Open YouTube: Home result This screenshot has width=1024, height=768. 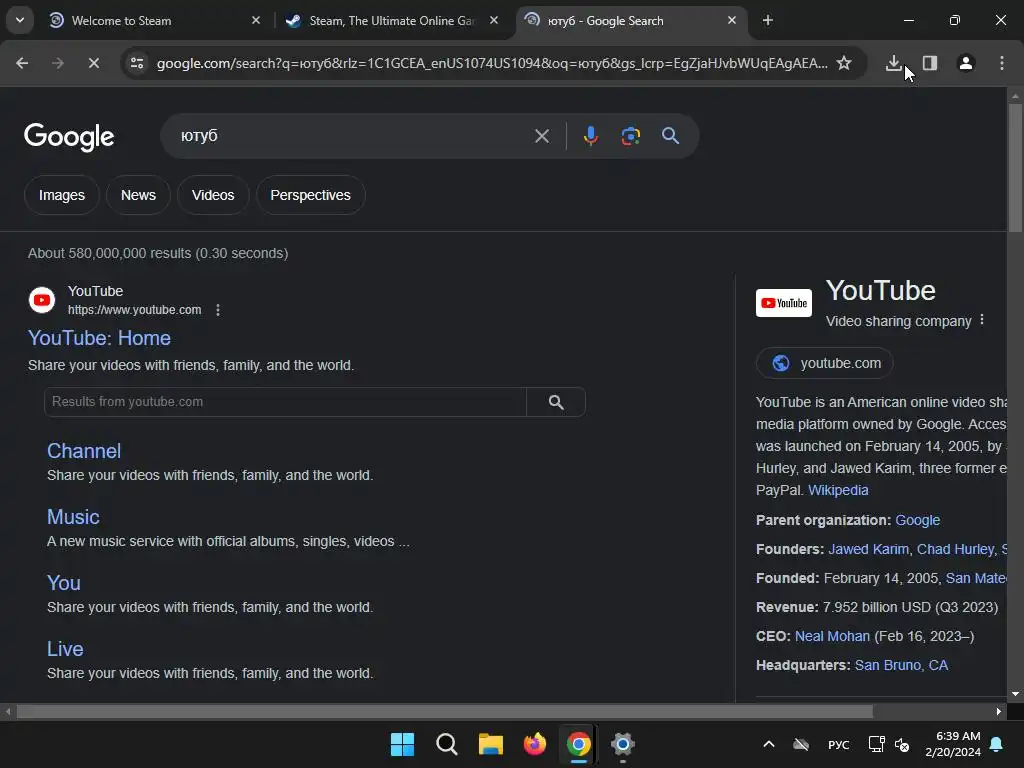point(99,338)
